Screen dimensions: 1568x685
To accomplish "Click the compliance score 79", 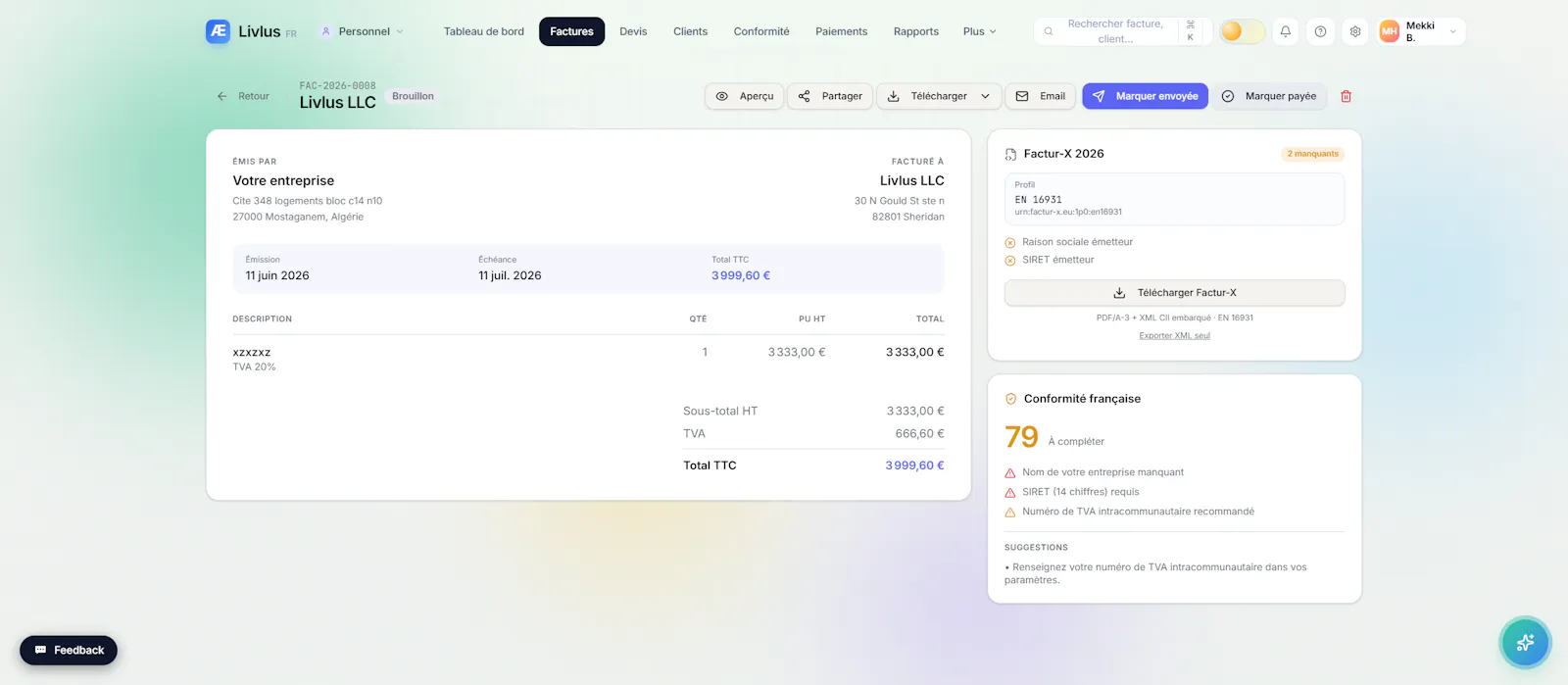I will tap(1021, 437).
